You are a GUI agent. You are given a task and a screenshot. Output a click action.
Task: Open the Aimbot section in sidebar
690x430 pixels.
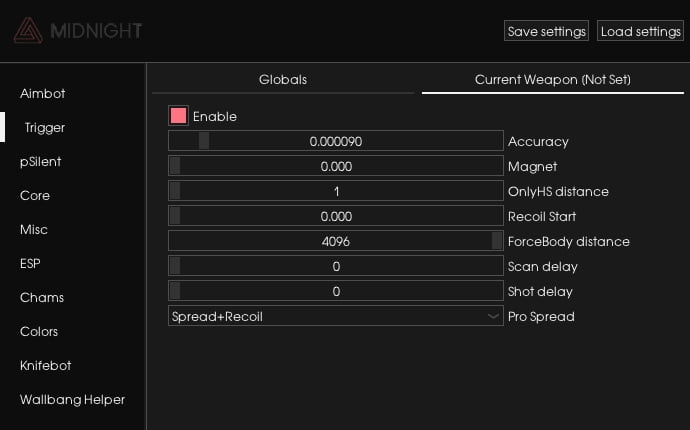pos(43,93)
